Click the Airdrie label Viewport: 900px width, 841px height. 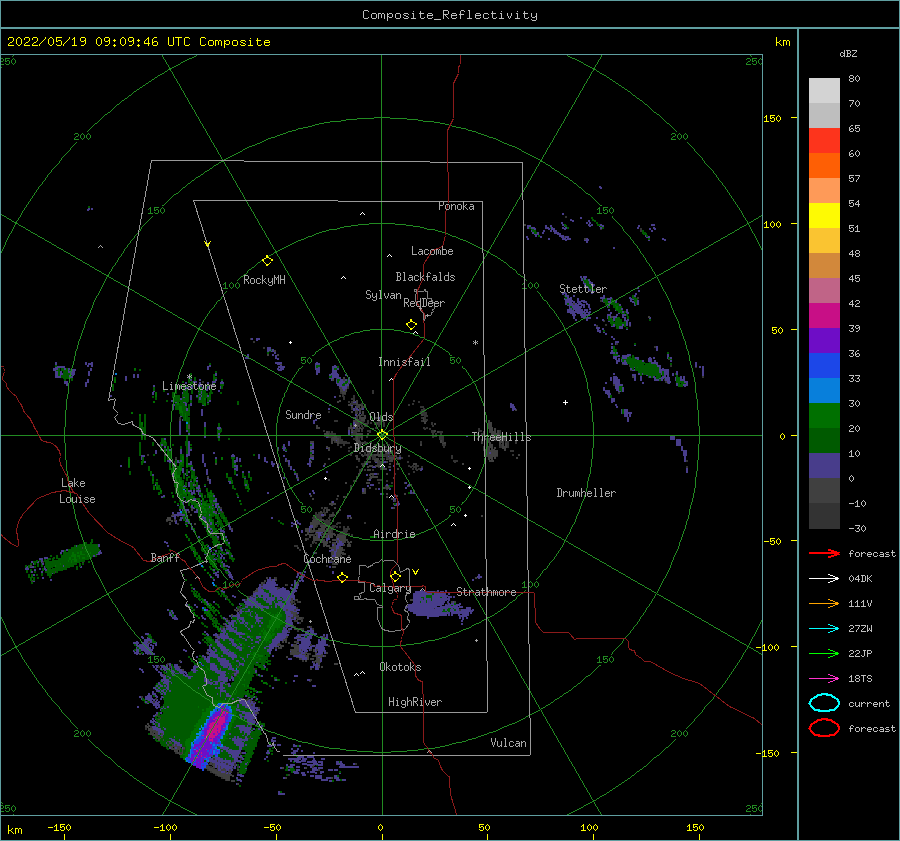pos(394,534)
